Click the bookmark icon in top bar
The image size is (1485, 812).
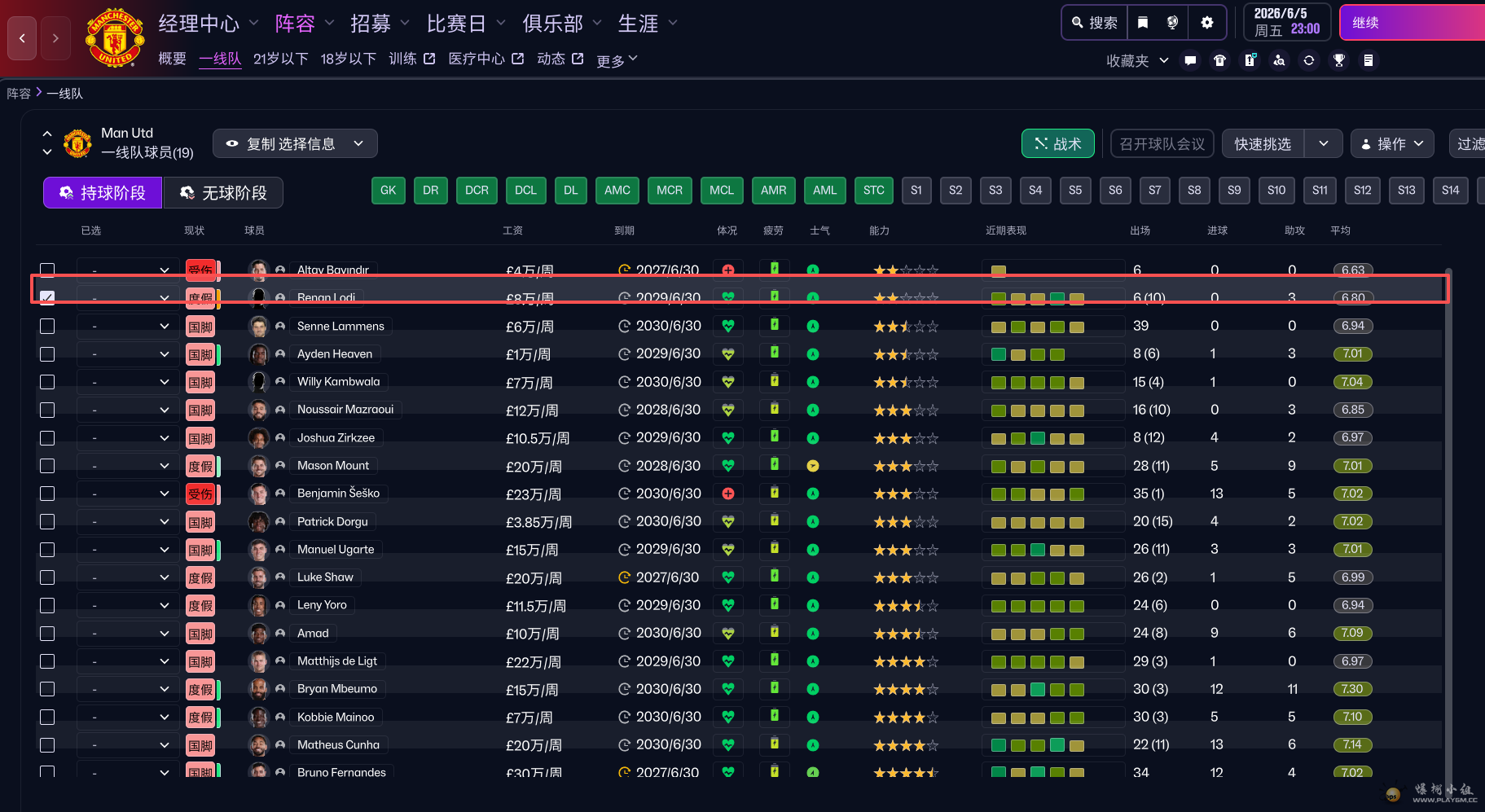point(1143,23)
